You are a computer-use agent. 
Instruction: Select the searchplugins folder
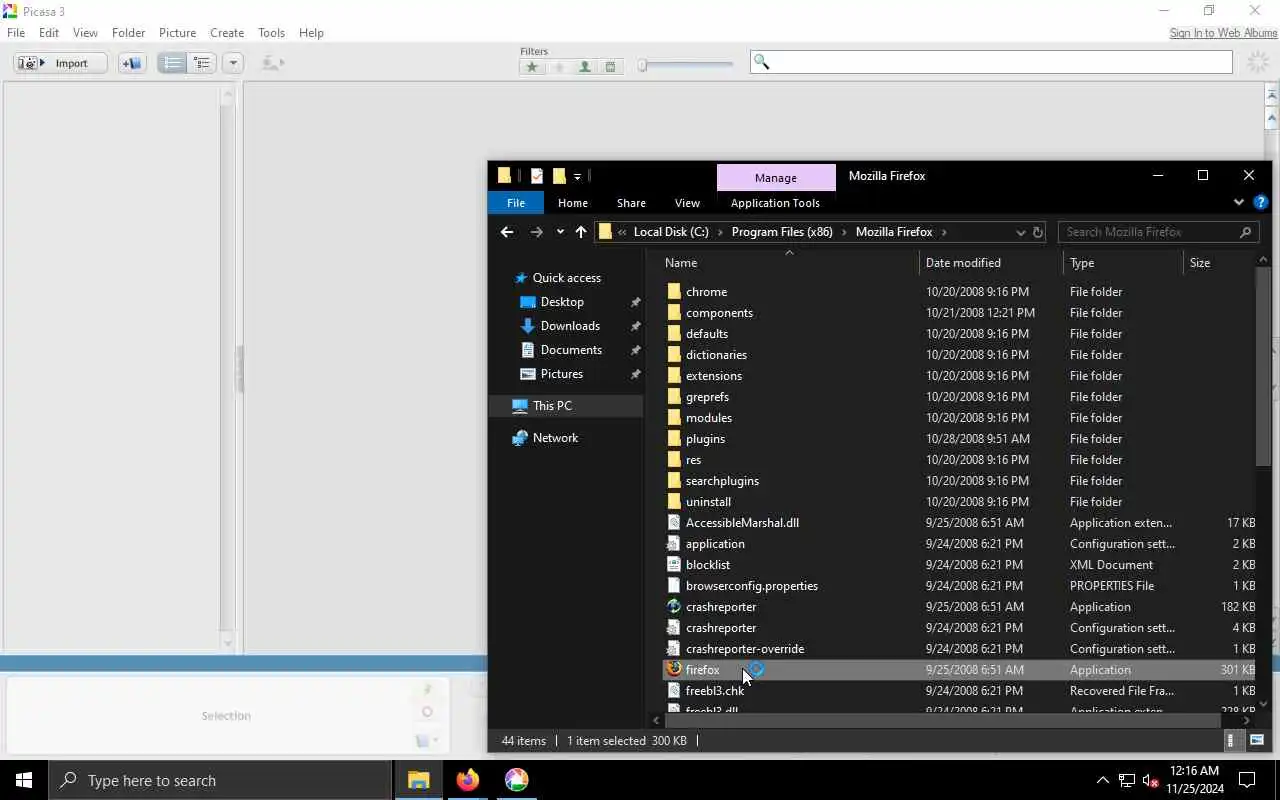[722, 481]
